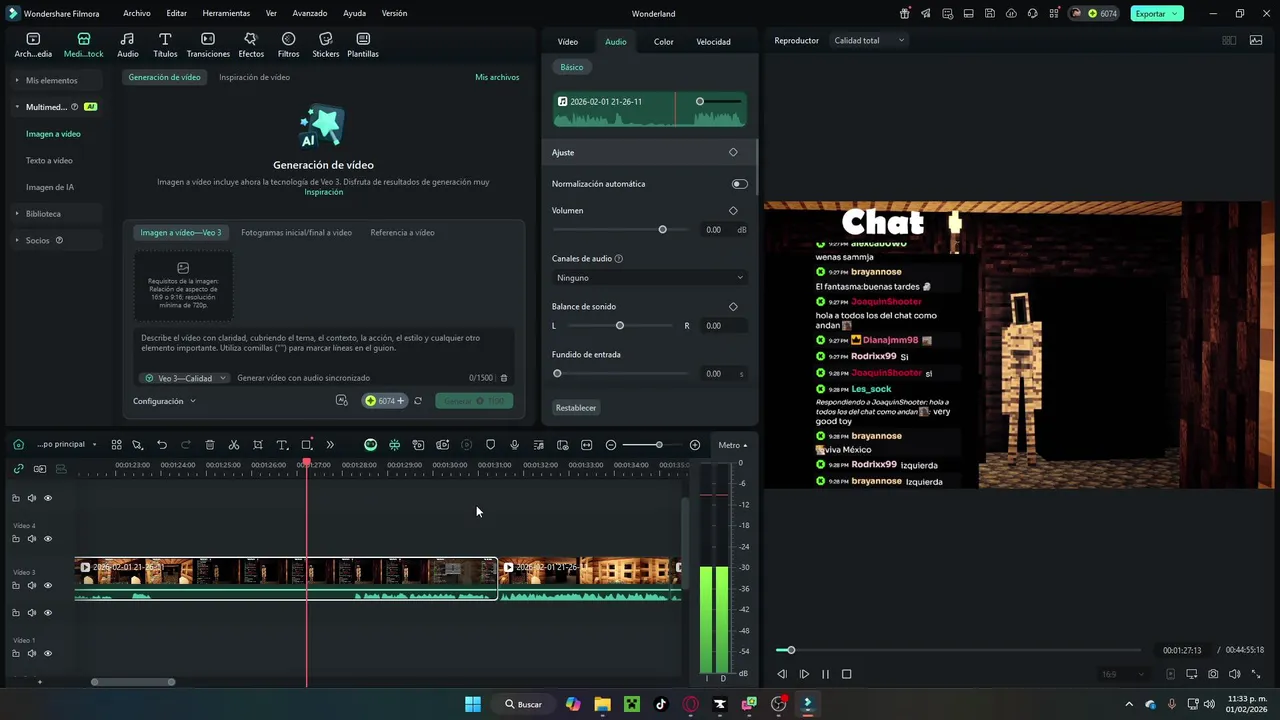Screen dimensions: 1280x720
Task: Open the Avanzado menu
Action: [310, 14]
